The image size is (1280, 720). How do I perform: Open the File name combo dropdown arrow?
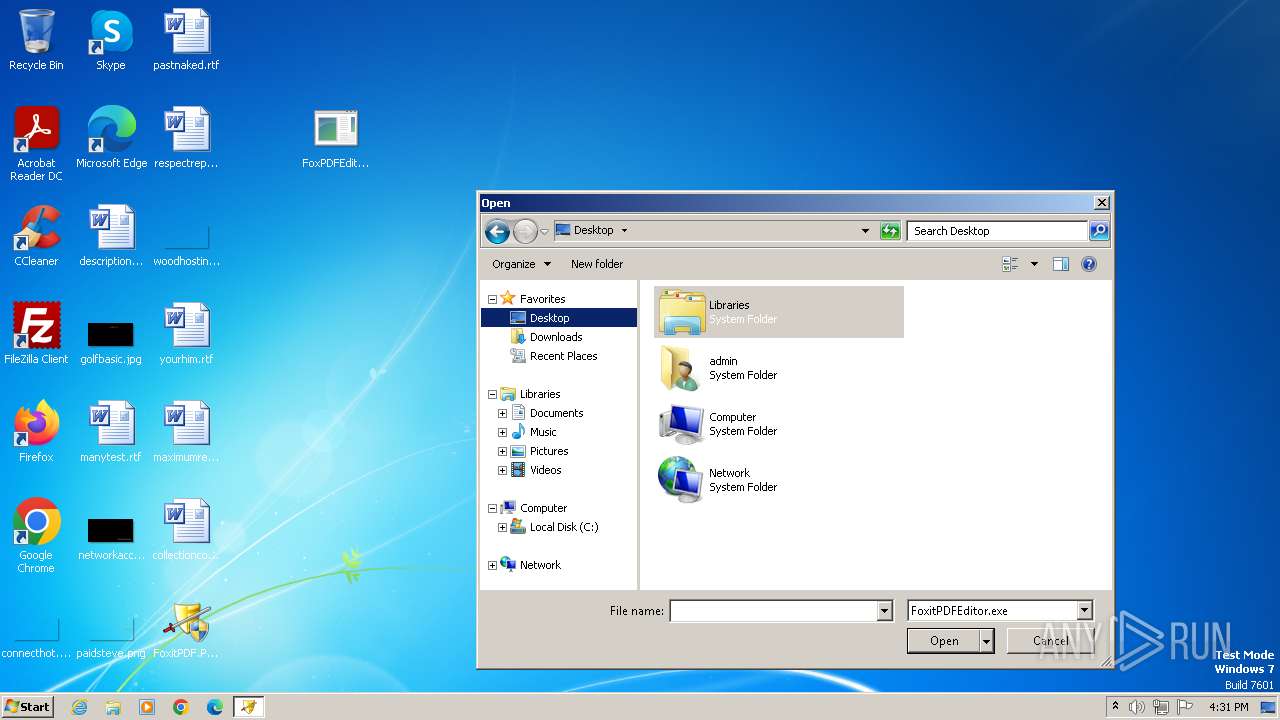pyautogui.click(x=884, y=611)
